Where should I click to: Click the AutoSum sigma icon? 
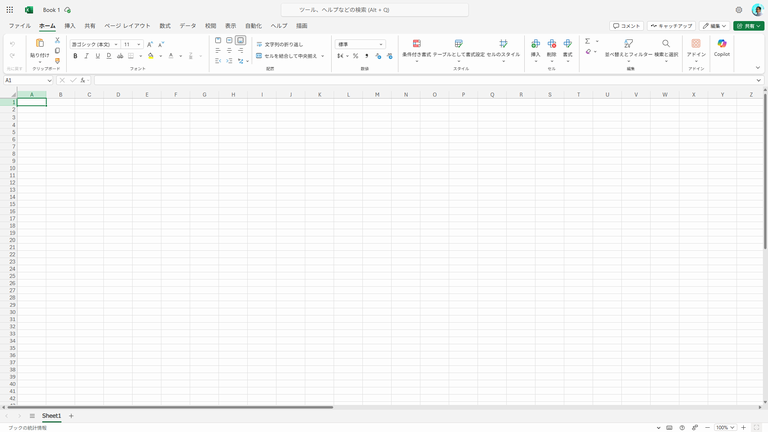click(588, 41)
